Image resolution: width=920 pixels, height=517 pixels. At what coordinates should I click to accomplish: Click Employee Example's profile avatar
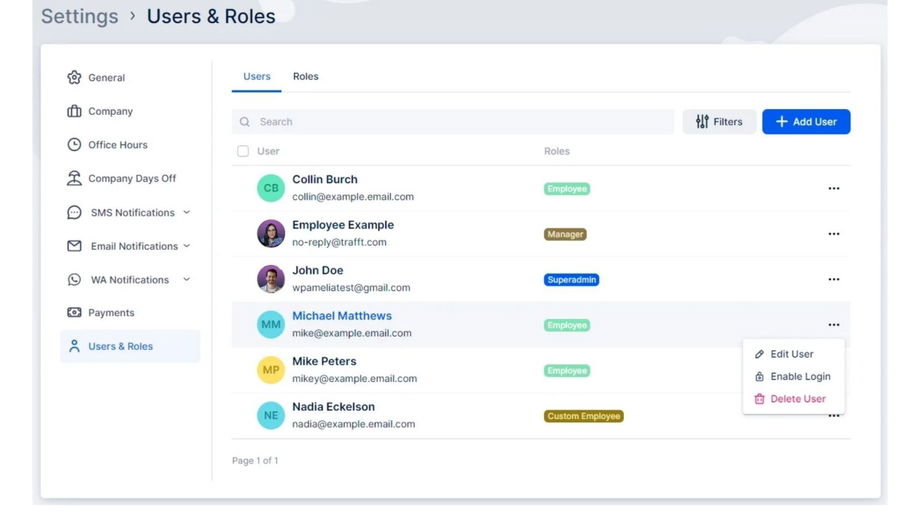271,234
